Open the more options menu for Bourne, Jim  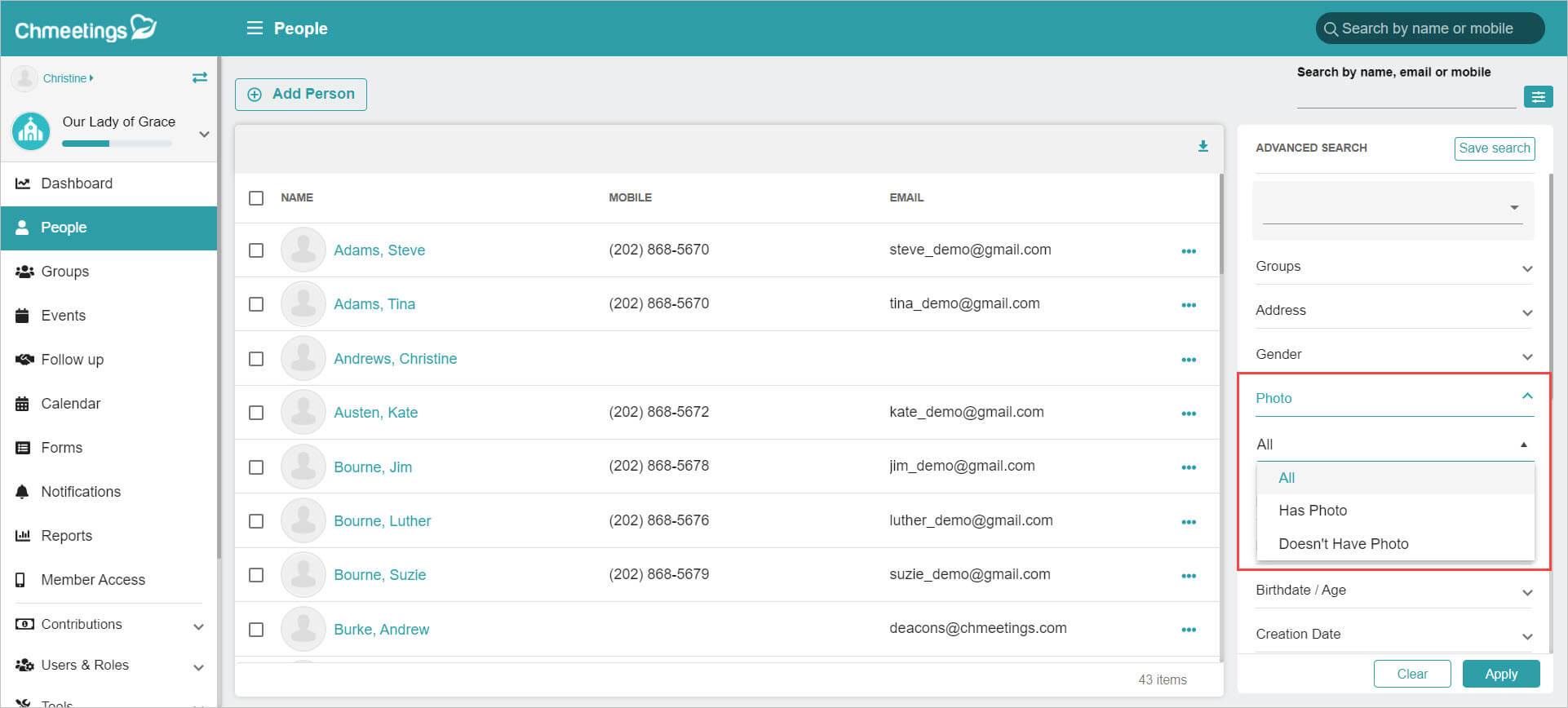[1189, 467]
